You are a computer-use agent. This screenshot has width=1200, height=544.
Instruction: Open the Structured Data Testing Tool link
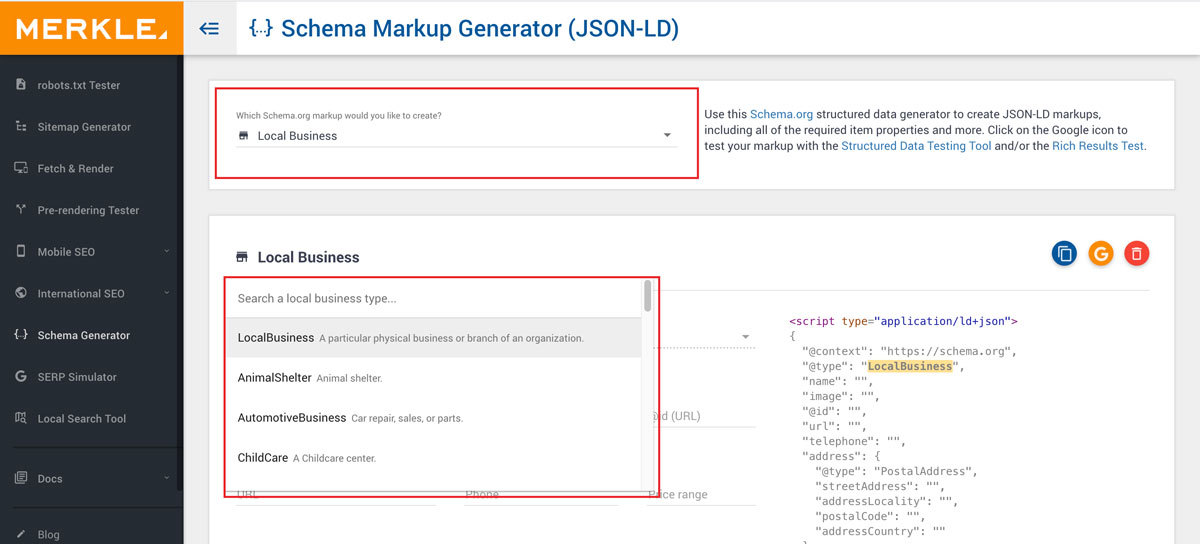click(x=916, y=146)
